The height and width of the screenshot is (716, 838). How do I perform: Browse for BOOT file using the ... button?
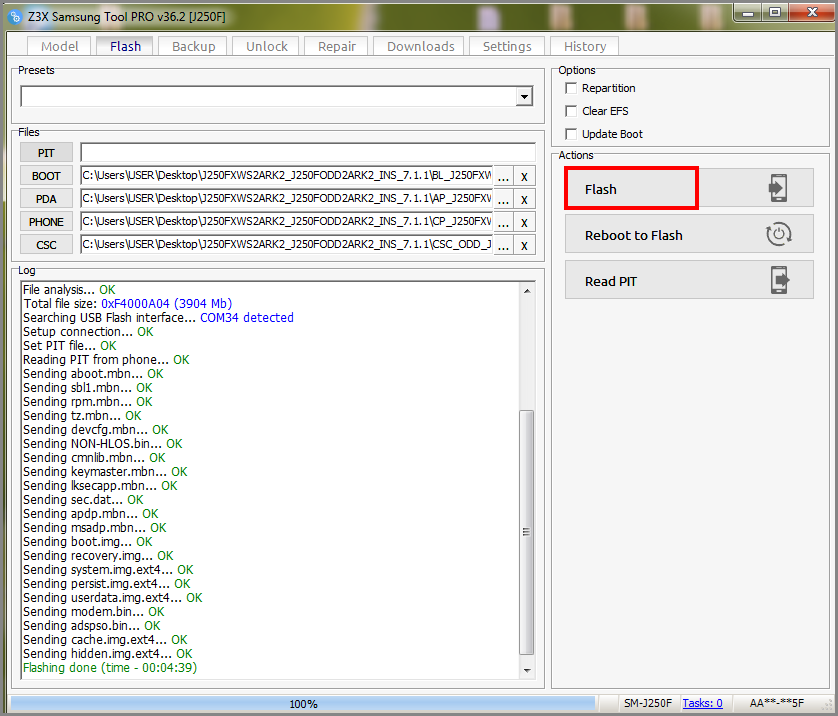tap(503, 176)
